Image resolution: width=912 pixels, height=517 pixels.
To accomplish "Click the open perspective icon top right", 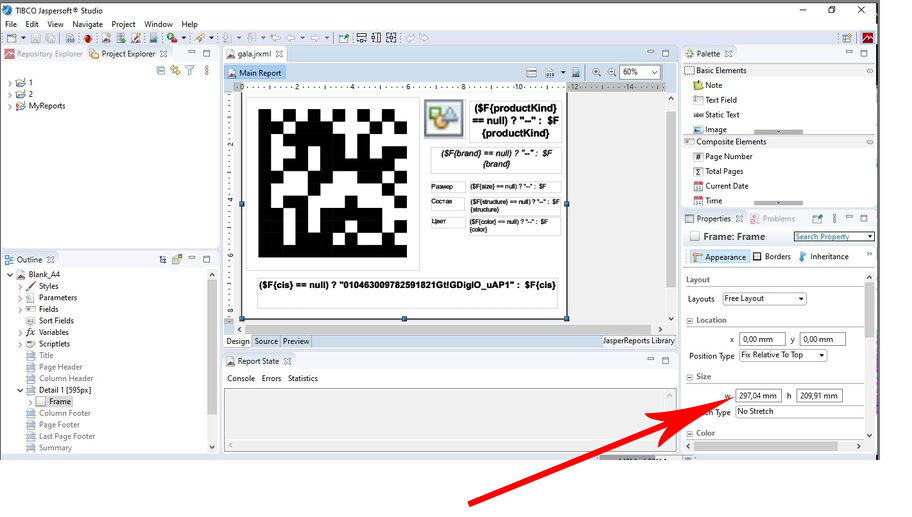I will point(846,38).
